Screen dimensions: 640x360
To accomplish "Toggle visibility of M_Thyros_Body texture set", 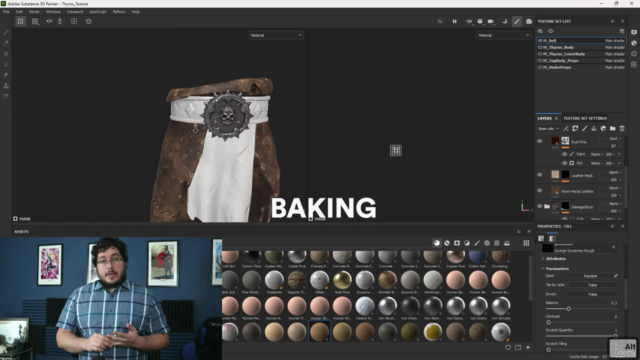I will click(540, 47).
